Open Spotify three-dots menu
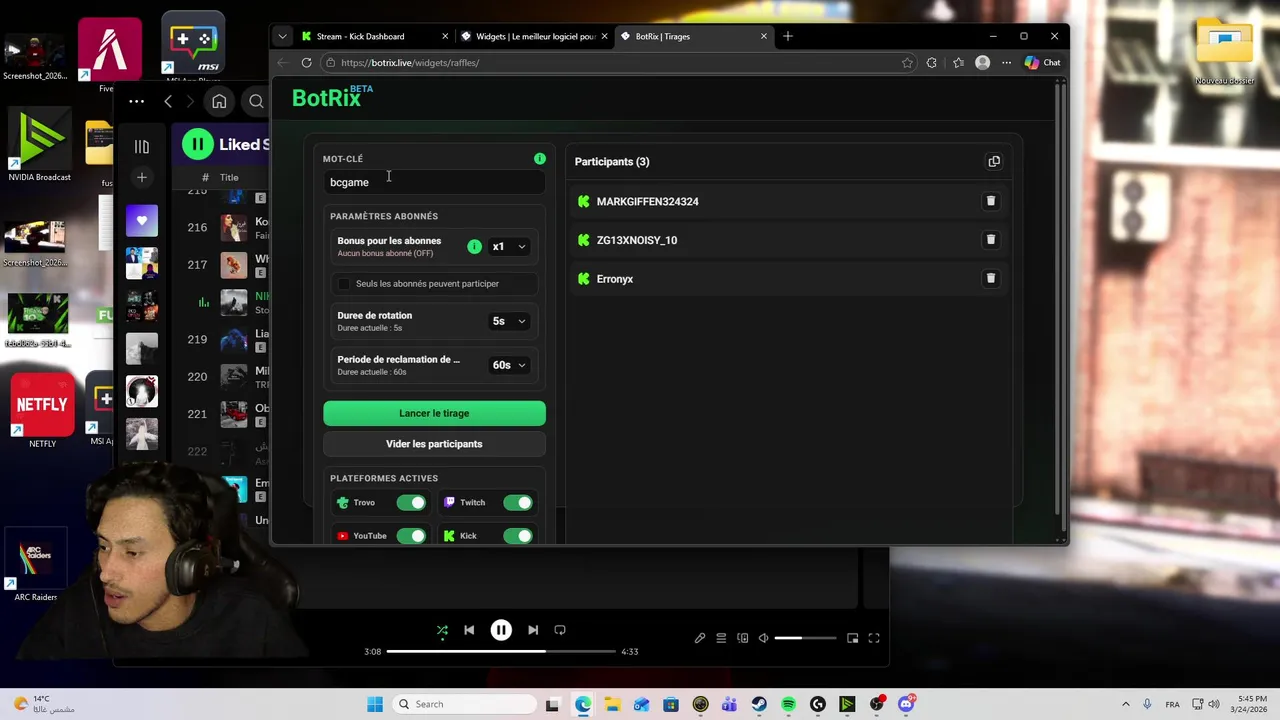Screen dimensions: 1280x720 (x=137, y=101)
